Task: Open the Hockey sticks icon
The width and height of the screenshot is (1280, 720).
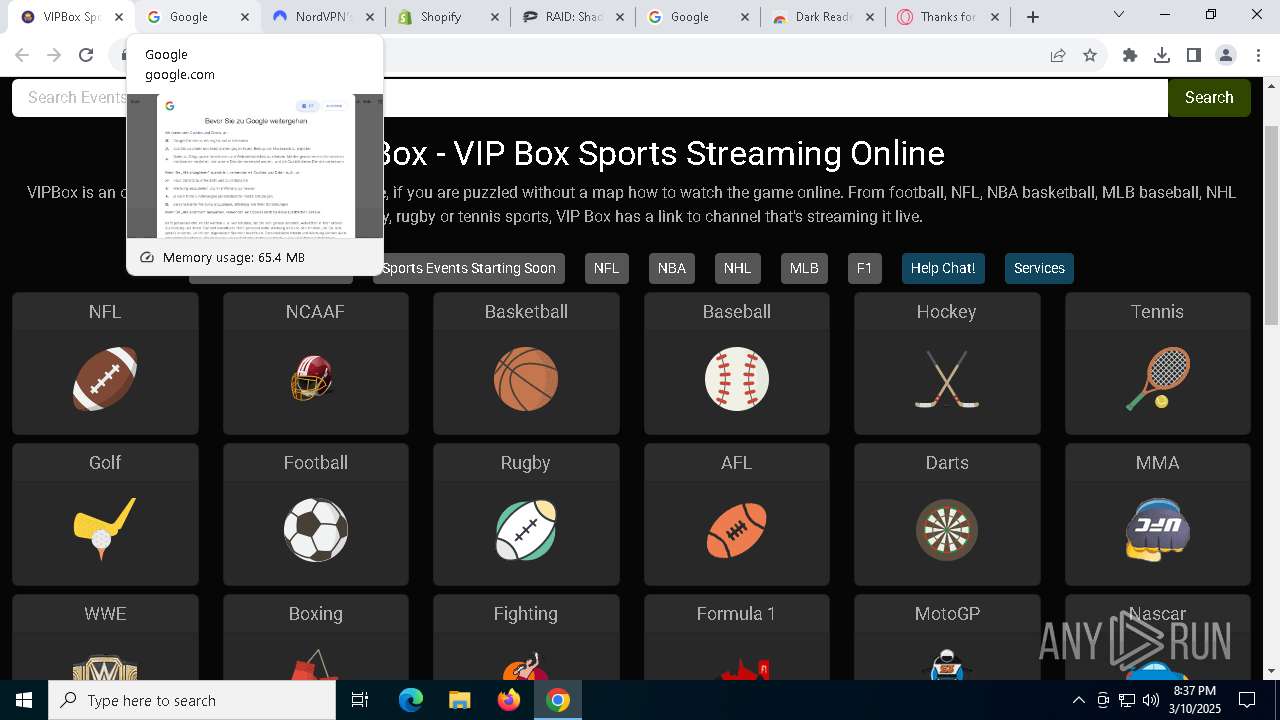Action: pos(947,379)
